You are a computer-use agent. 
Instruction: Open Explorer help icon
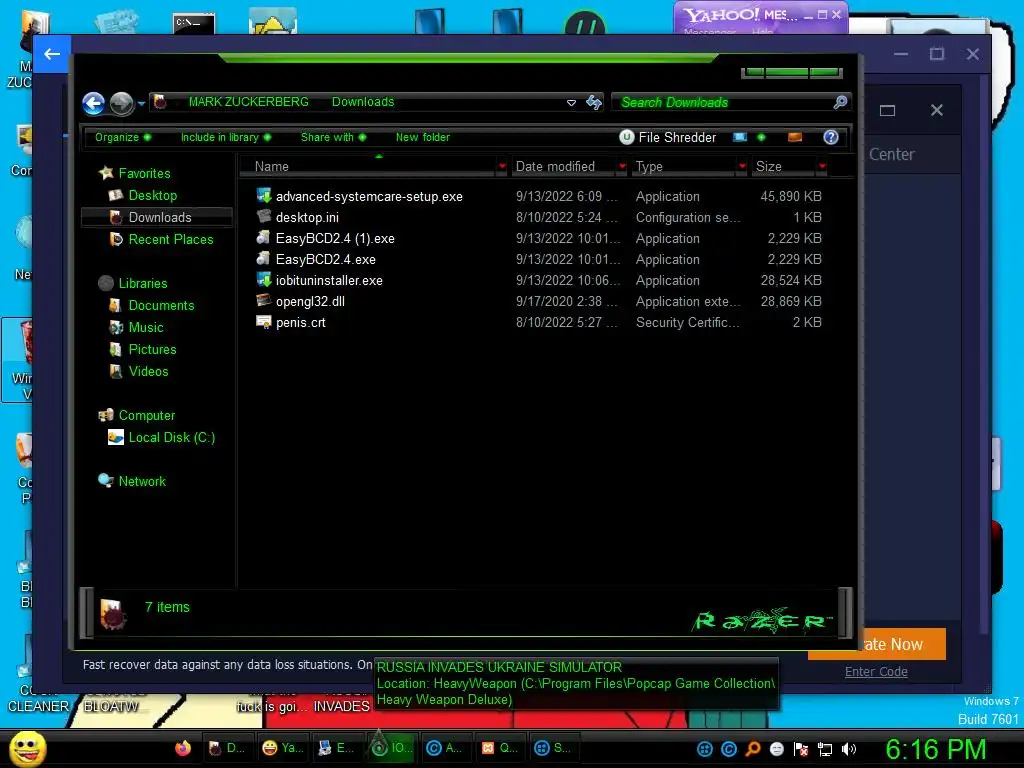(x=831, y=137)
